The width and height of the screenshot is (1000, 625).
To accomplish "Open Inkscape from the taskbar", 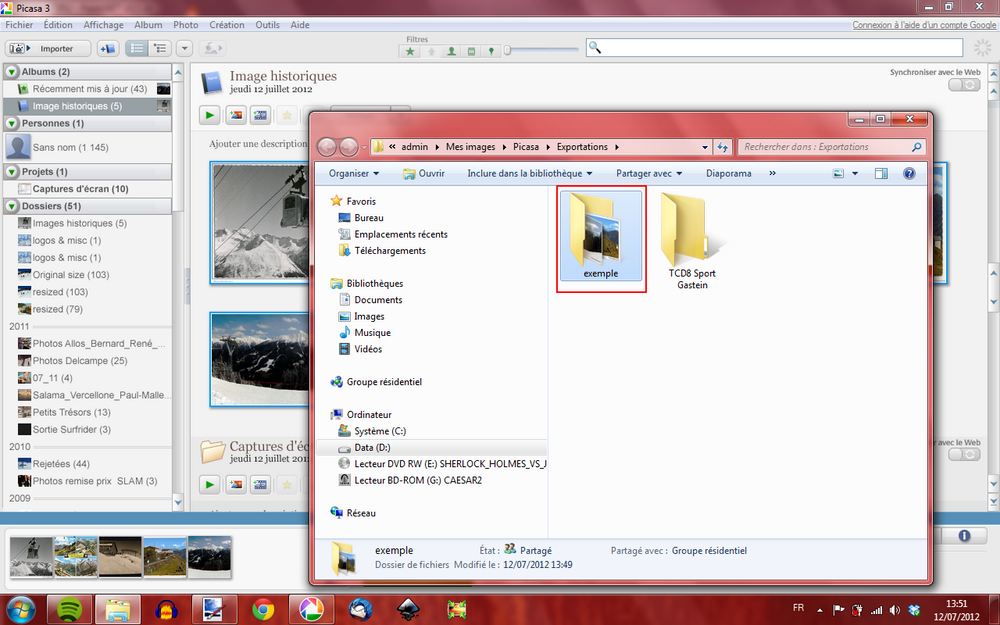I will click(408, 610).
